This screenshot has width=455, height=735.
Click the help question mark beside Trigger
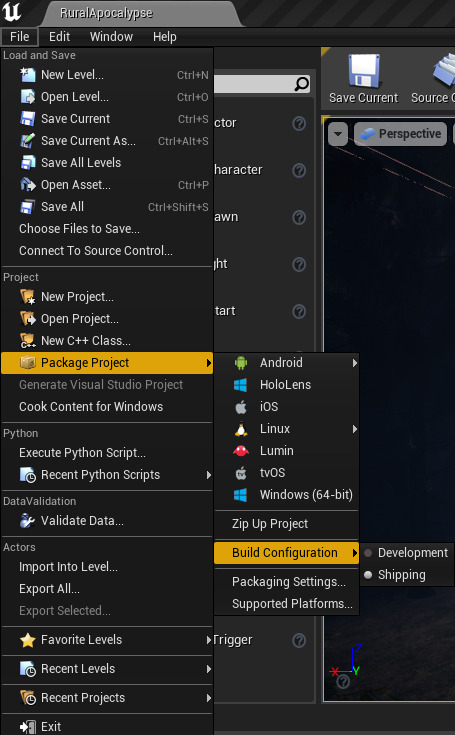pos(299,640)
